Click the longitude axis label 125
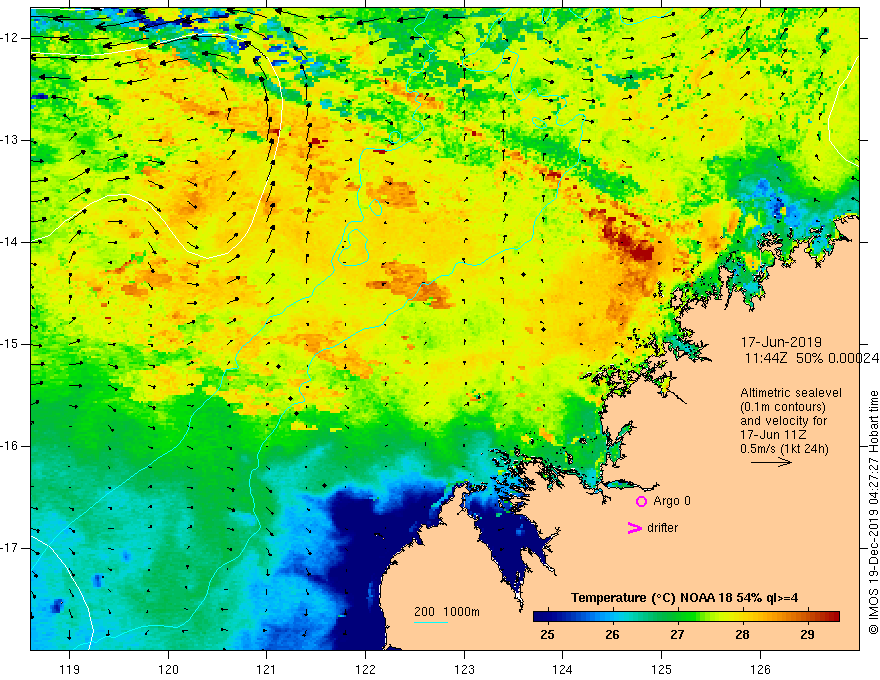The height and width of the screenshot is (680, 880). click(x=661, y=669)
